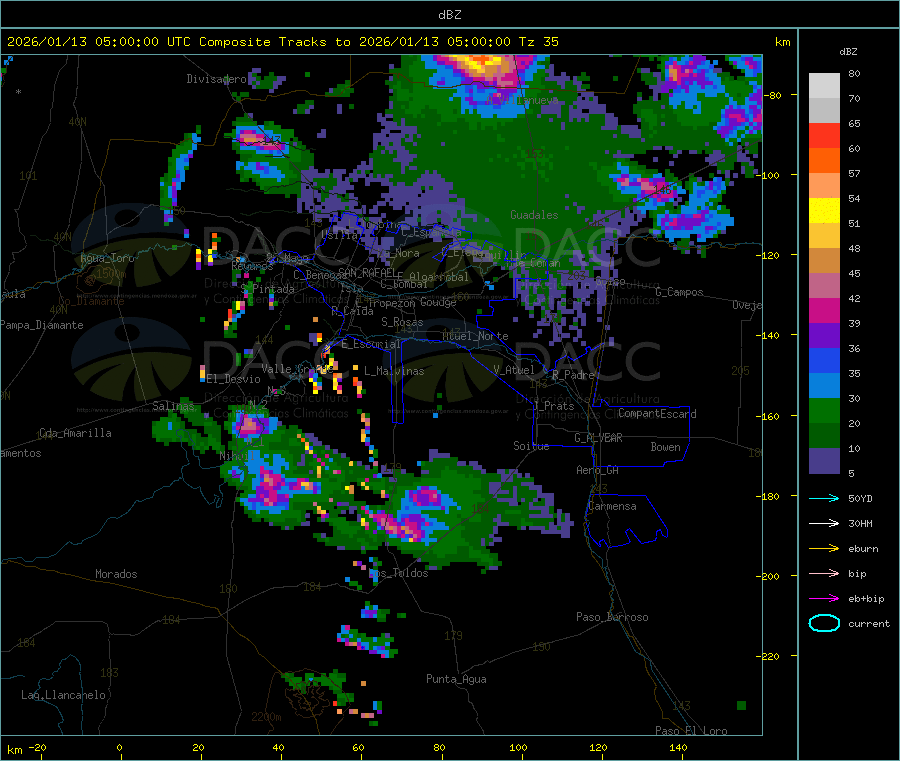Pick the slate purple 10 dBZ swatch
The height and width of the screenshot is (761, 900).
click(824, 461)
